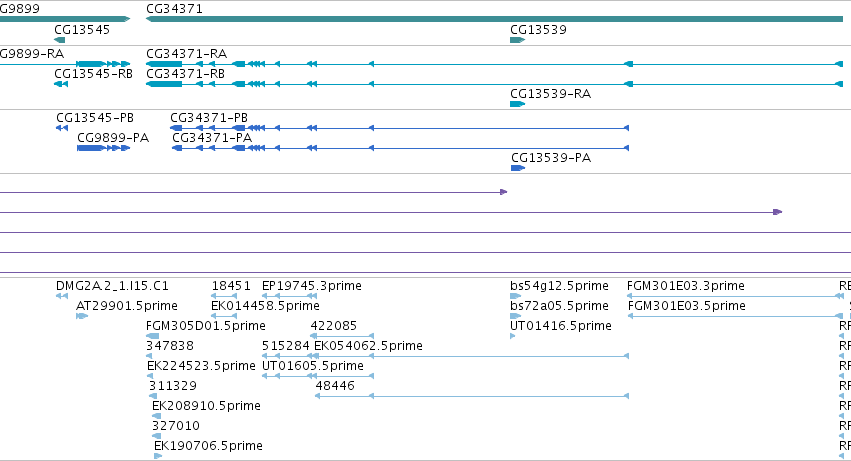851x461 pixels.
Task: Select EST label EK054062.5prime
Action: click(x=369, y=346)
